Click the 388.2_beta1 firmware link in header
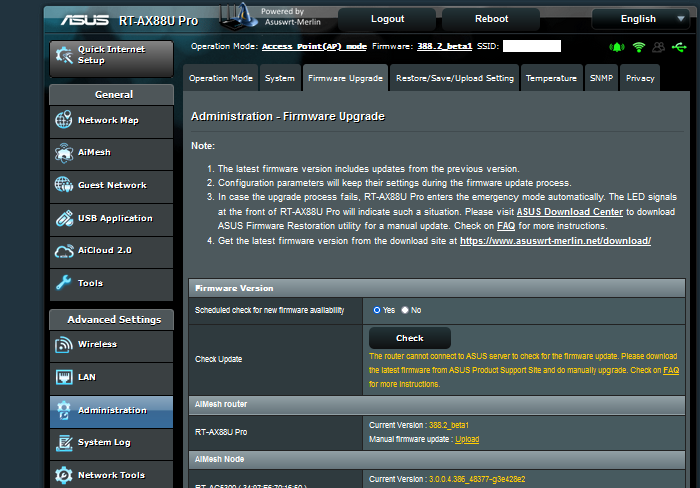Viewport: 700px width, 488px height. pos(444,46)
